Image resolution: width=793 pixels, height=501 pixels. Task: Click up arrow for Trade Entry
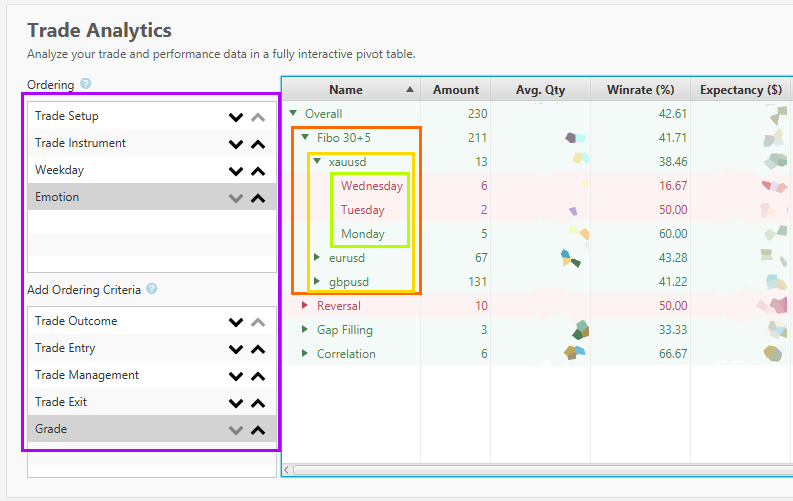(x=258, y=349)
